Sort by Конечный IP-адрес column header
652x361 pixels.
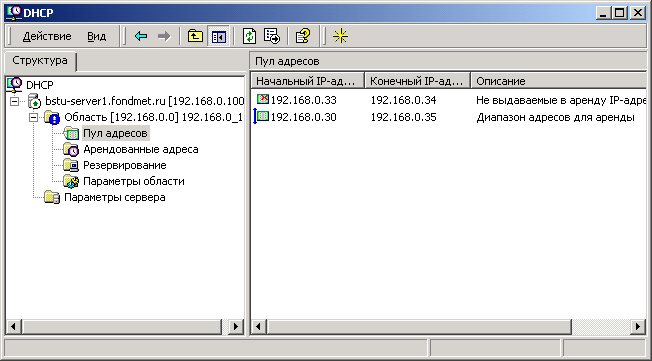(417, 81)
